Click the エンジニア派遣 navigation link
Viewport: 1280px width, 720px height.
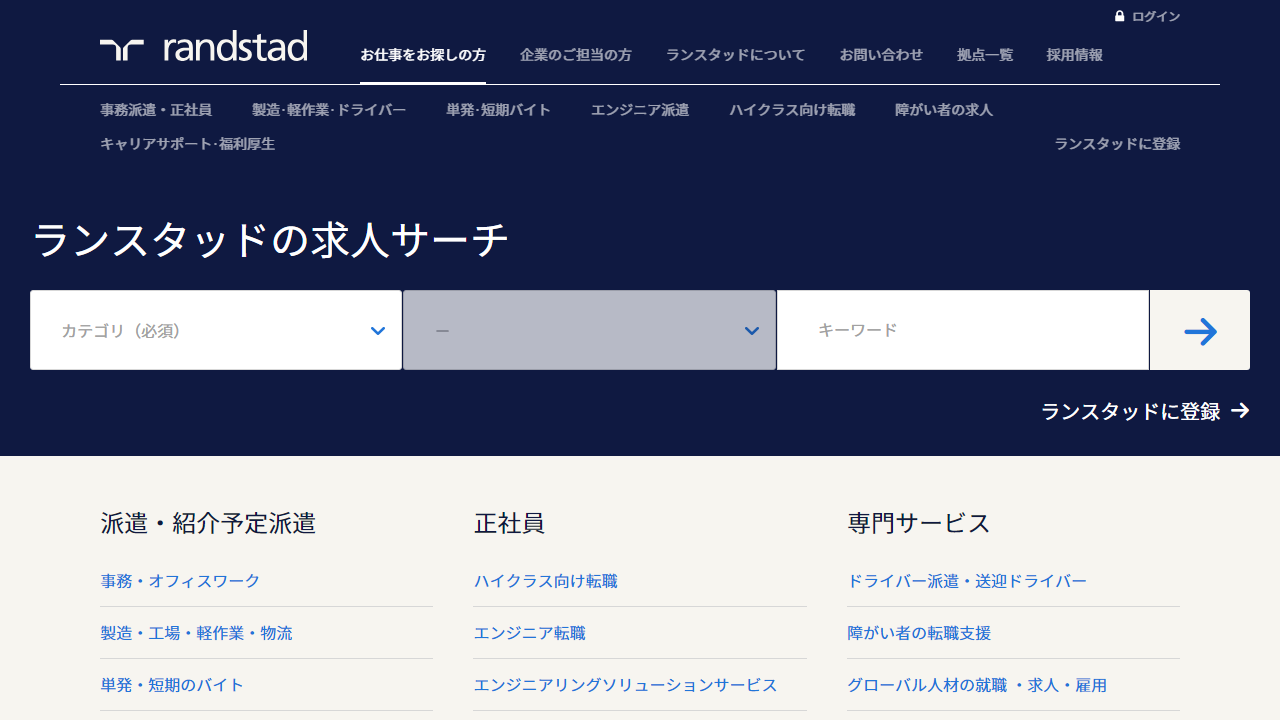[640, 110]
